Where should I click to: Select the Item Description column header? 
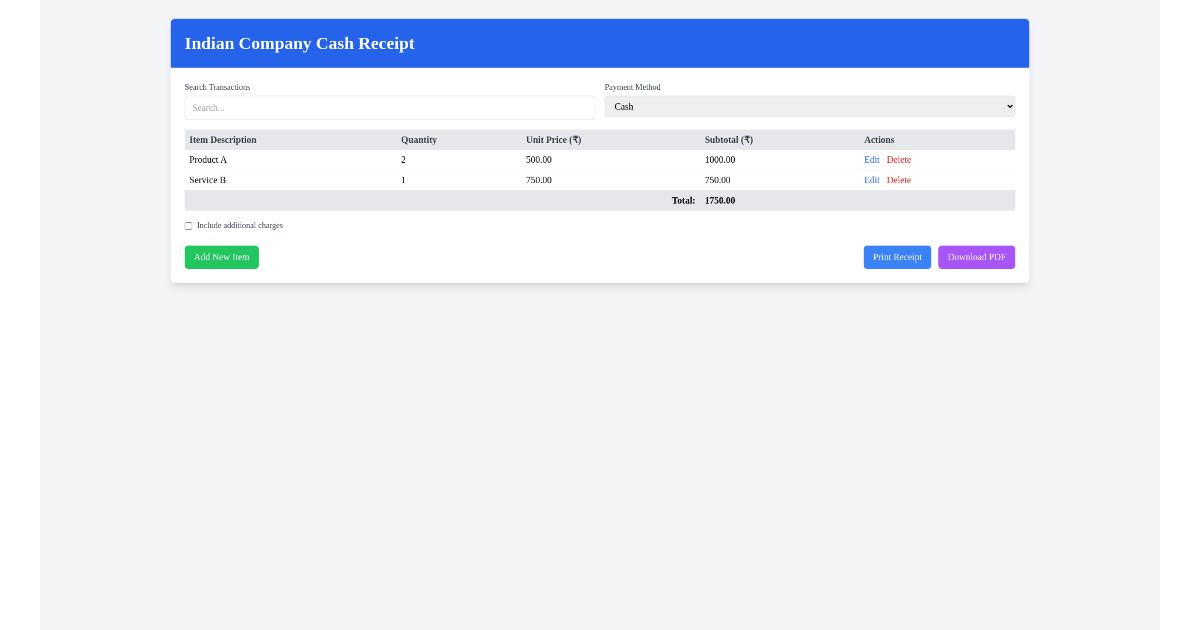pos(222,140)
